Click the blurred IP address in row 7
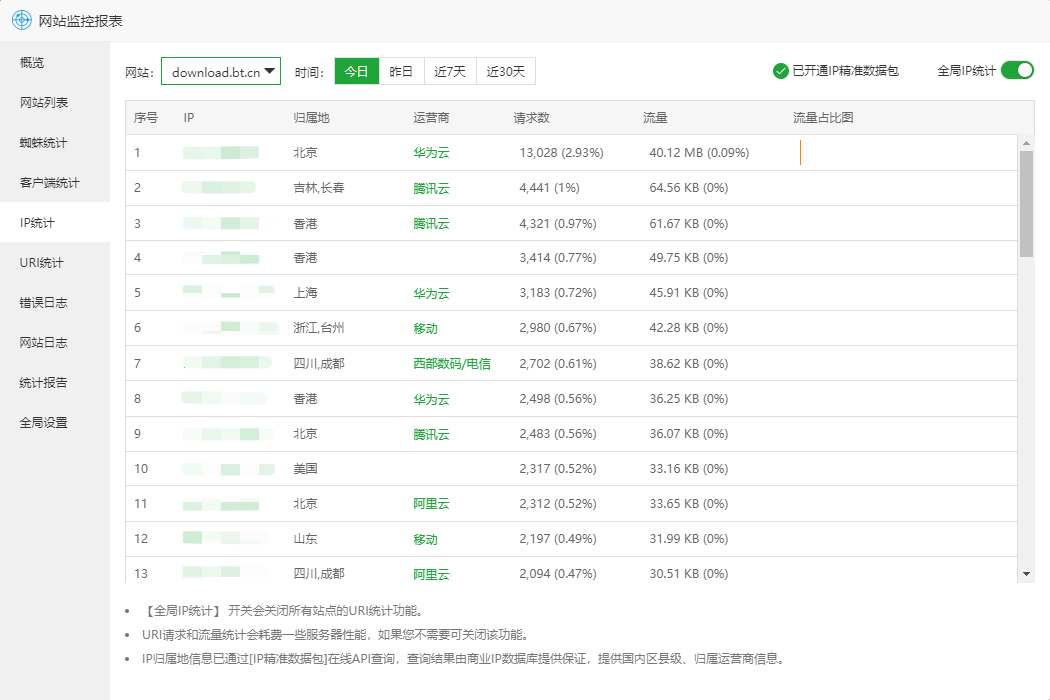 (x=228, y=363)
